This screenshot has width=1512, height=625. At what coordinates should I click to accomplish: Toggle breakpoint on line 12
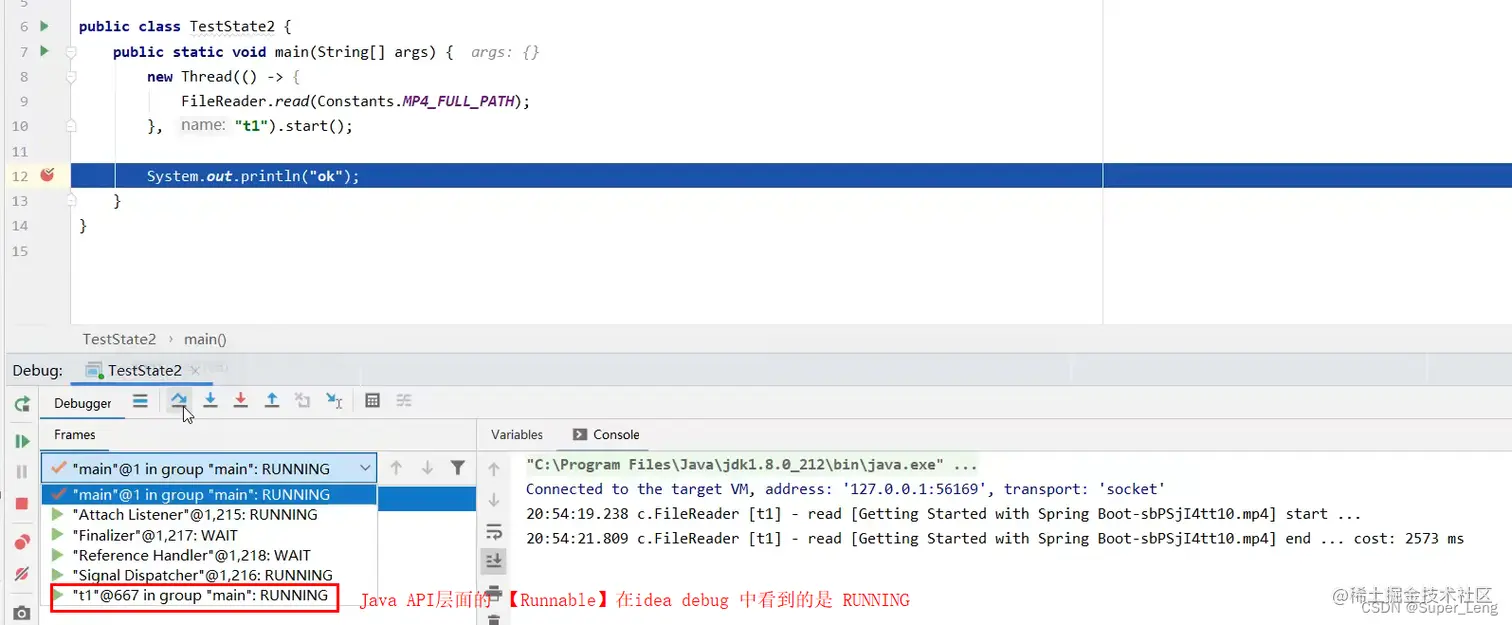pyautogui.click(x=47, y=175)
